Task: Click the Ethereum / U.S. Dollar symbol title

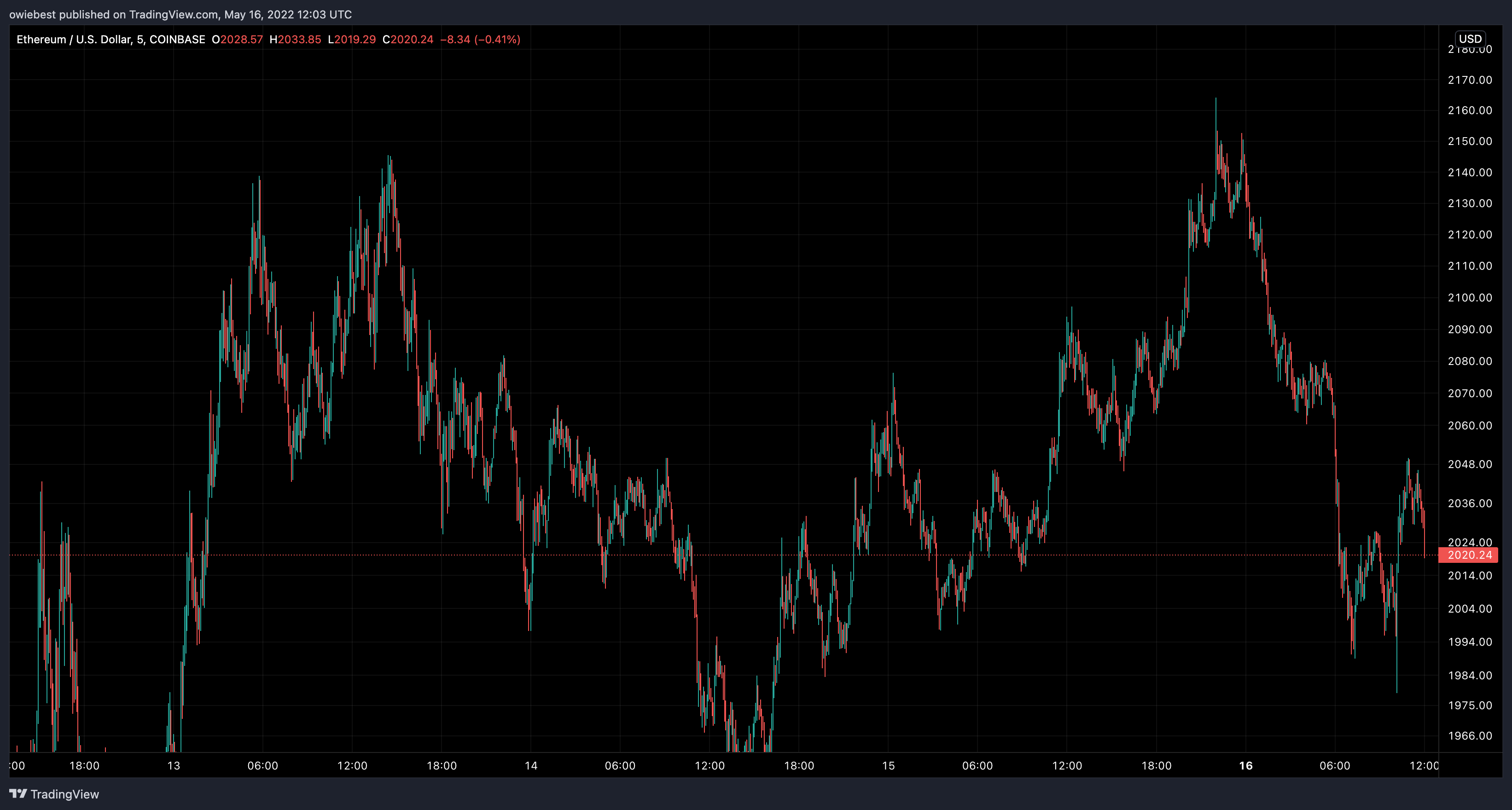Action: pyautogui.click(x=74, y=39)
